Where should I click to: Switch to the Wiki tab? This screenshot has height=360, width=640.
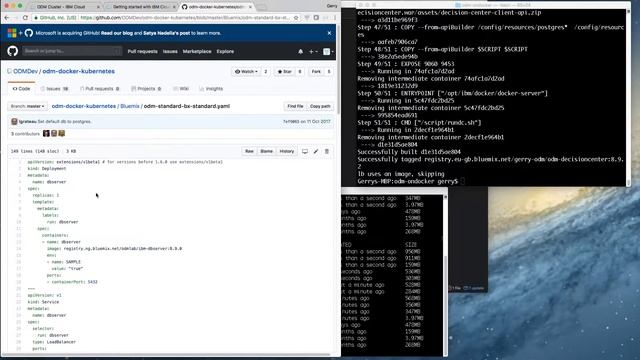point(181,89)
